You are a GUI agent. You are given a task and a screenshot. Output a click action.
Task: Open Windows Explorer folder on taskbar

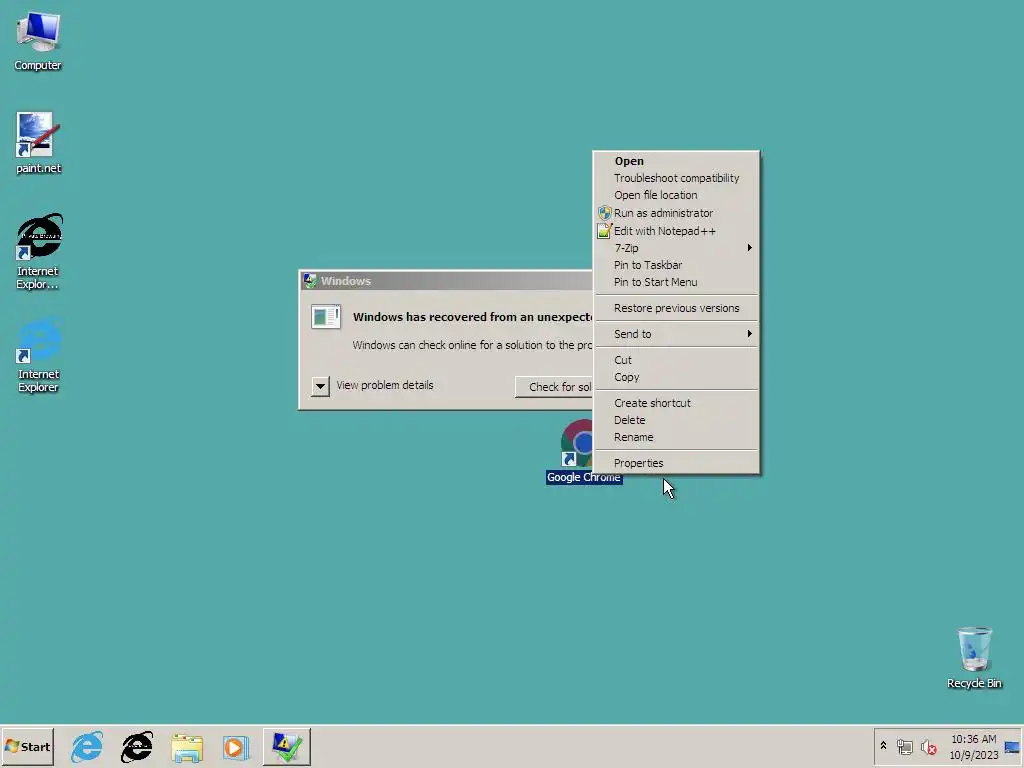[x=187, y=747]
